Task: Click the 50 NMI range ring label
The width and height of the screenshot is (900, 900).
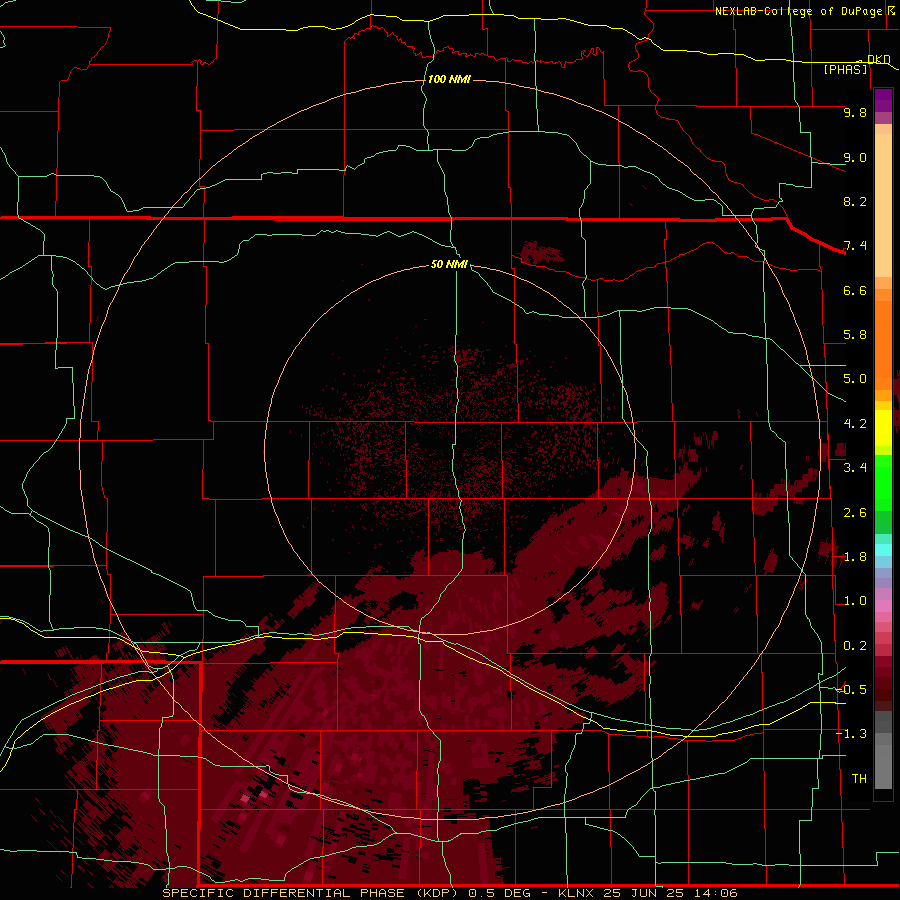Action: coord(449,264)
